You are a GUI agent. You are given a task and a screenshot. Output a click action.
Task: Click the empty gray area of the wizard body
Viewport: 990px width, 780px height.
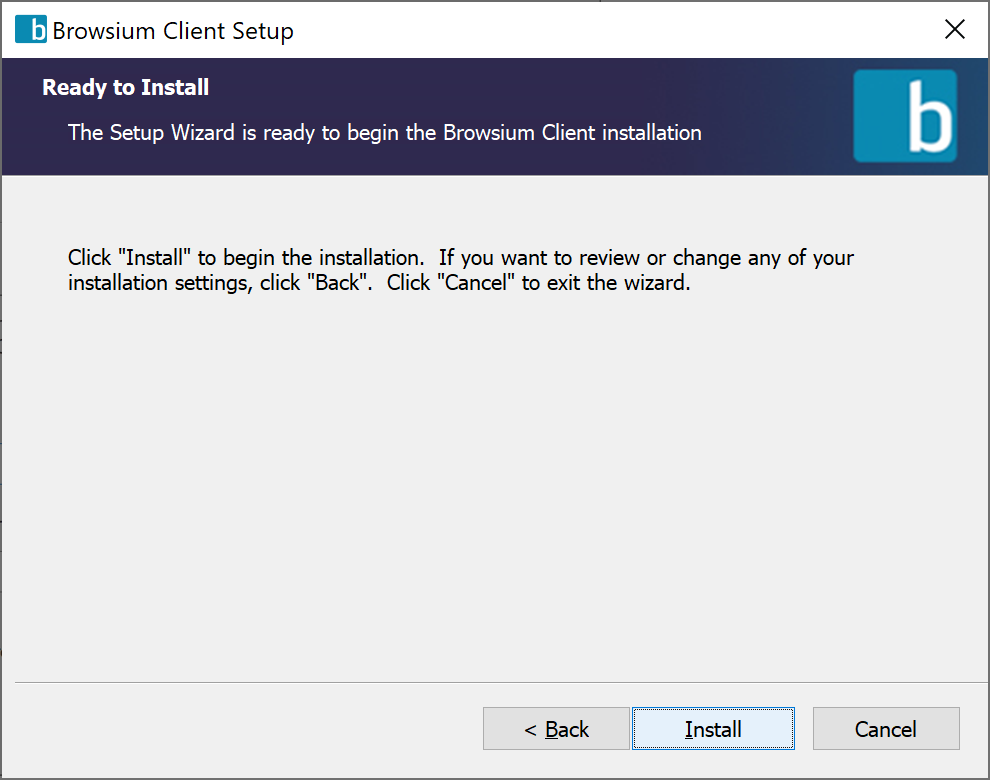click(x=500, y=480)
